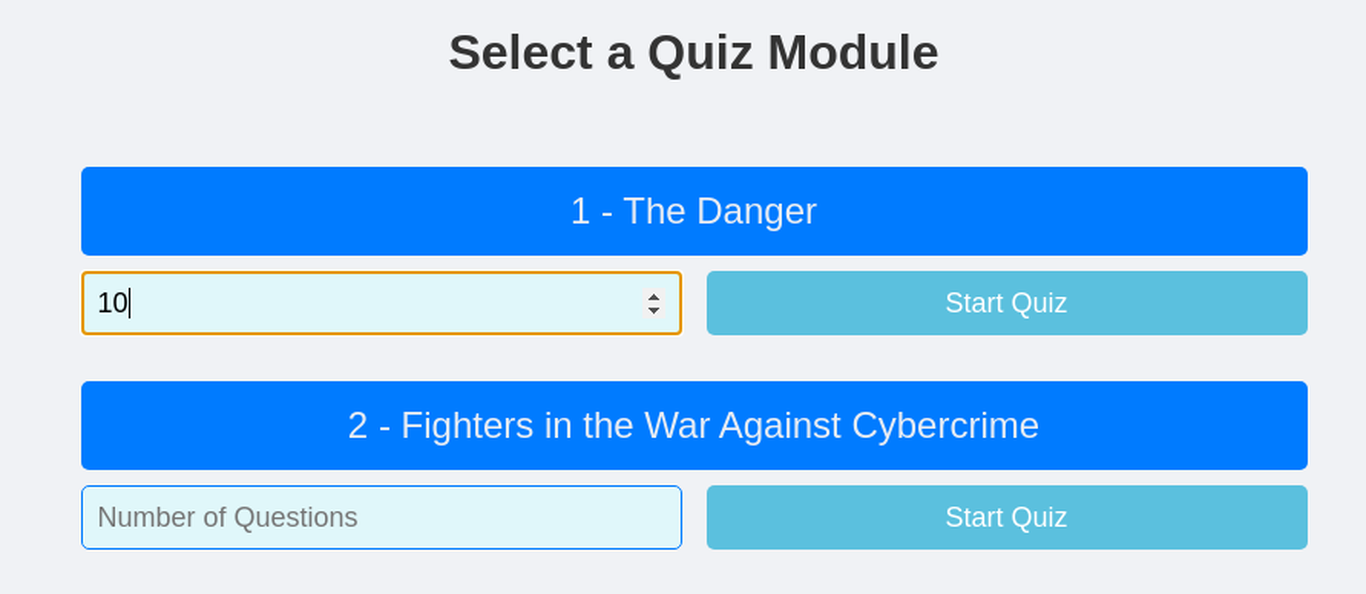This screenshot has height=594, width=1366.
Task: Start the quiz for the Cybercrime module
Action: pos(1006,517)
